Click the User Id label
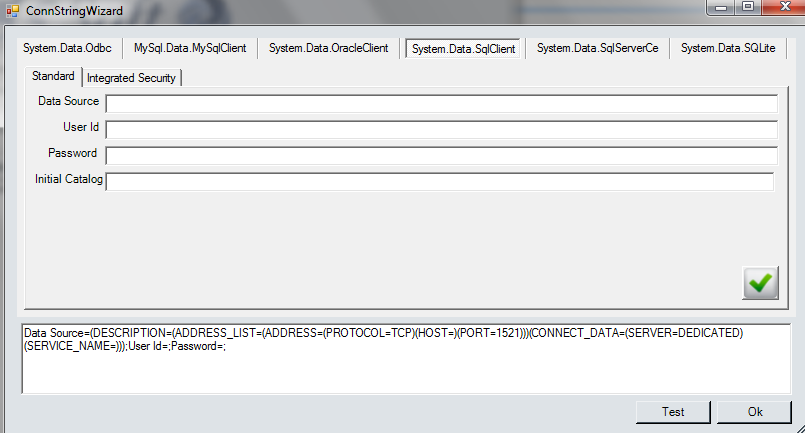805x433 pixels. 81,127
